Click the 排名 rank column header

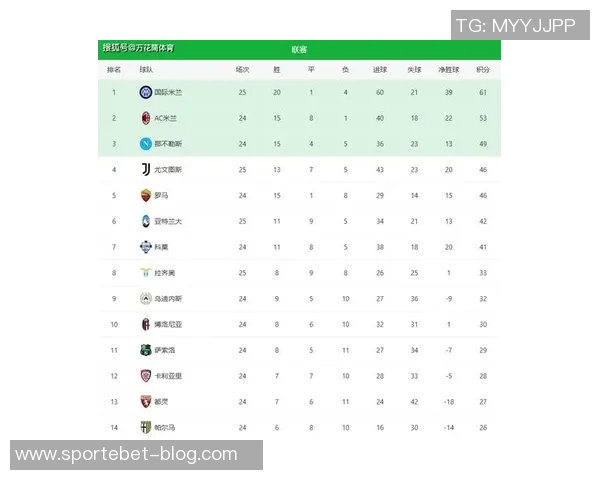click(x=114, y=70)
